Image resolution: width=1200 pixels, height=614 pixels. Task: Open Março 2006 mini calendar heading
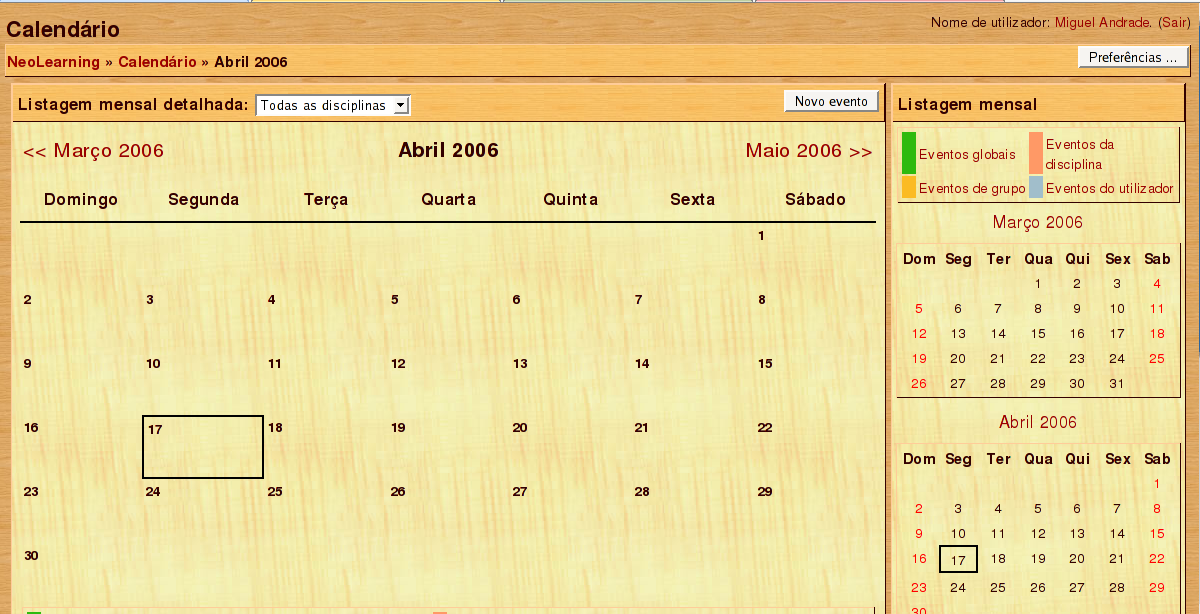[x=1037, y=223]
